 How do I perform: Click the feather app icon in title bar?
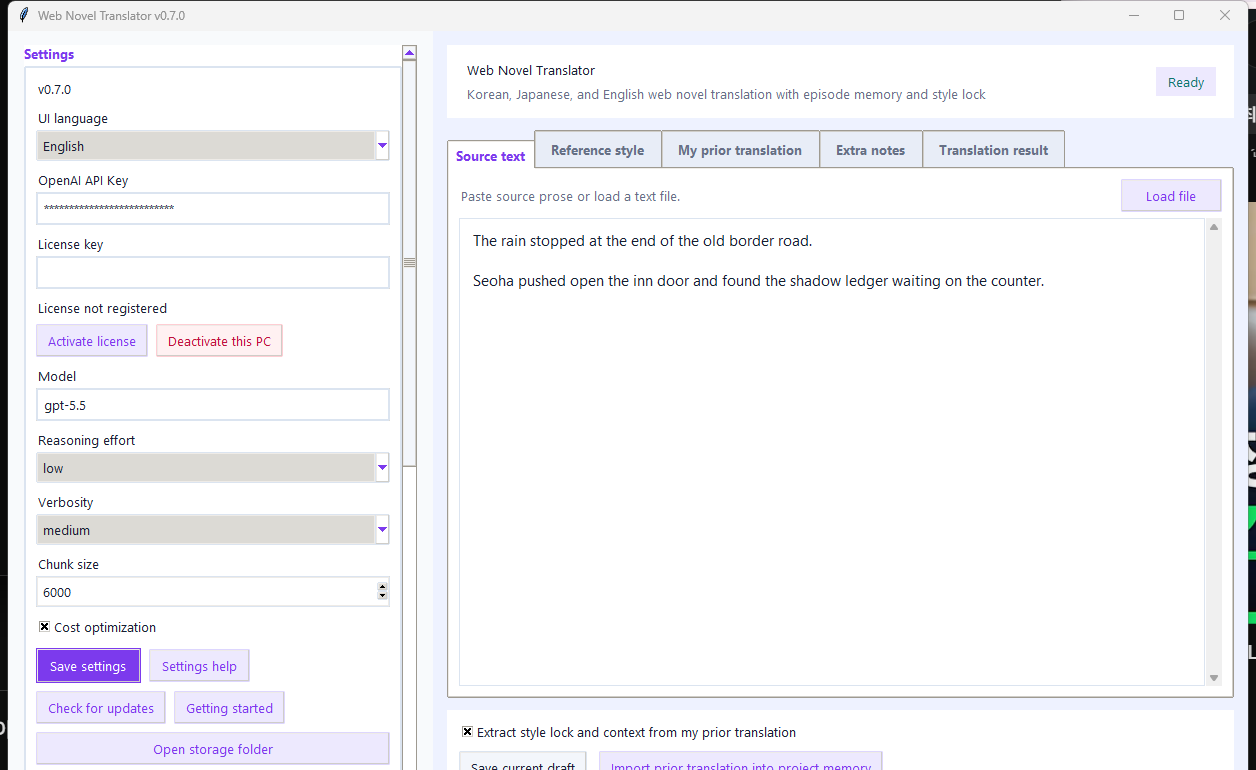pos(23,15)
